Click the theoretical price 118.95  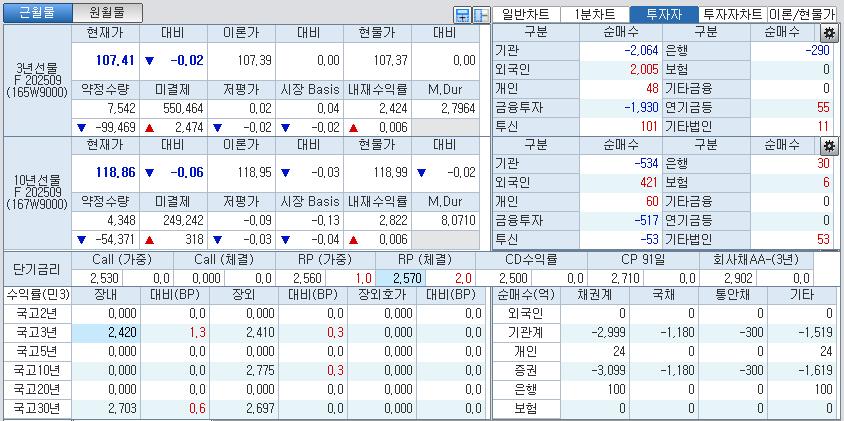coord(253,172)
